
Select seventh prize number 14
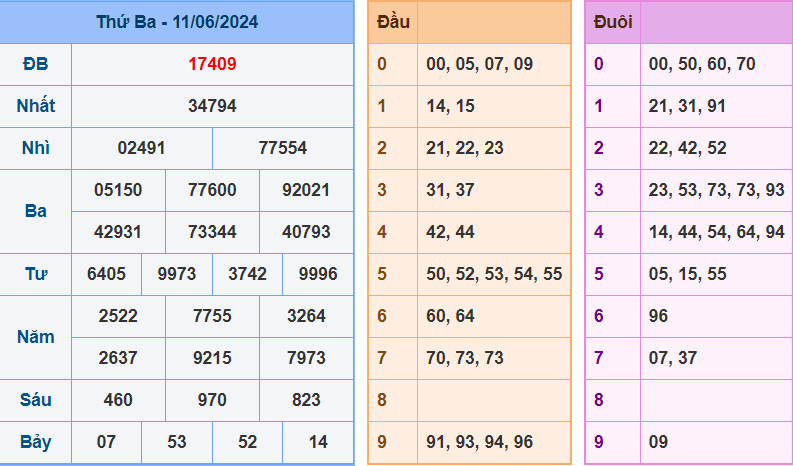pos(318,442)
